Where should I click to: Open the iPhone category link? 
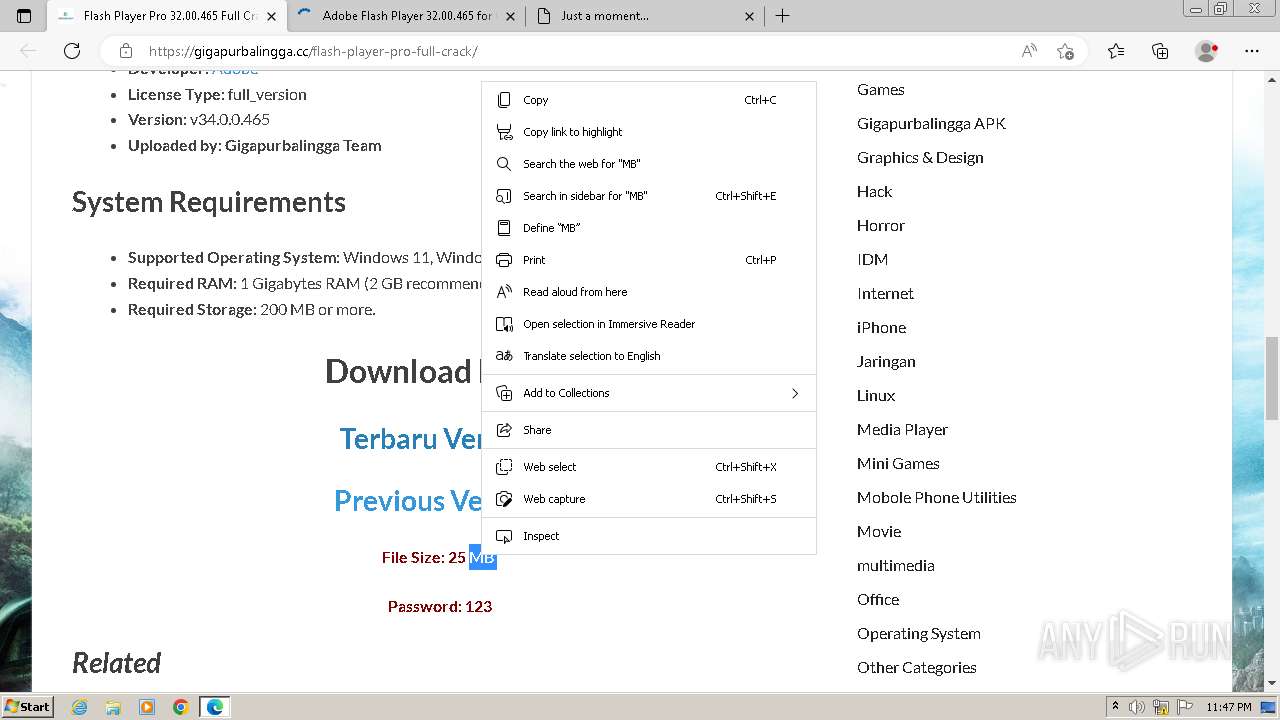coord(881,328)
